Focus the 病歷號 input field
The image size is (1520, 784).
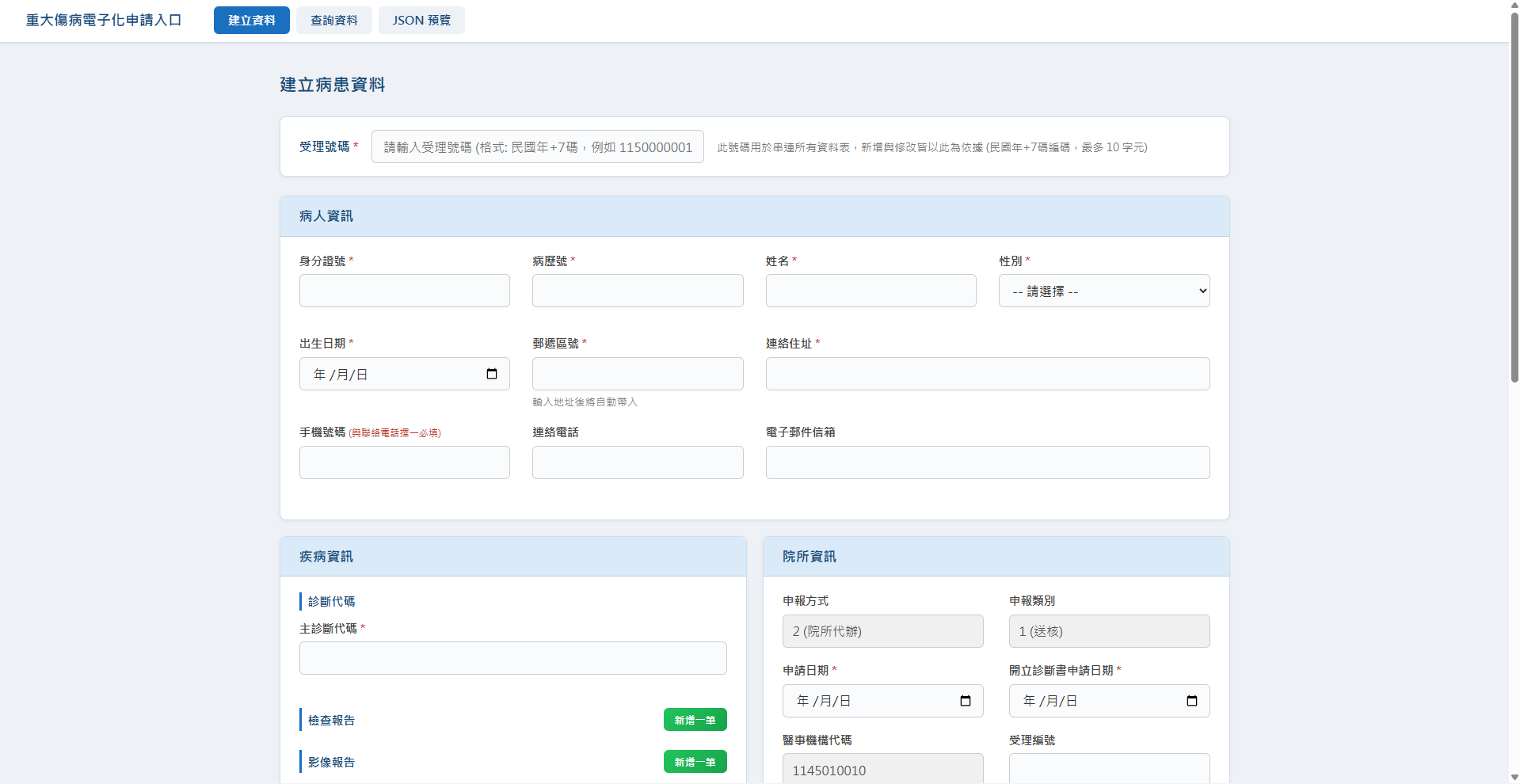pos(638,291)
